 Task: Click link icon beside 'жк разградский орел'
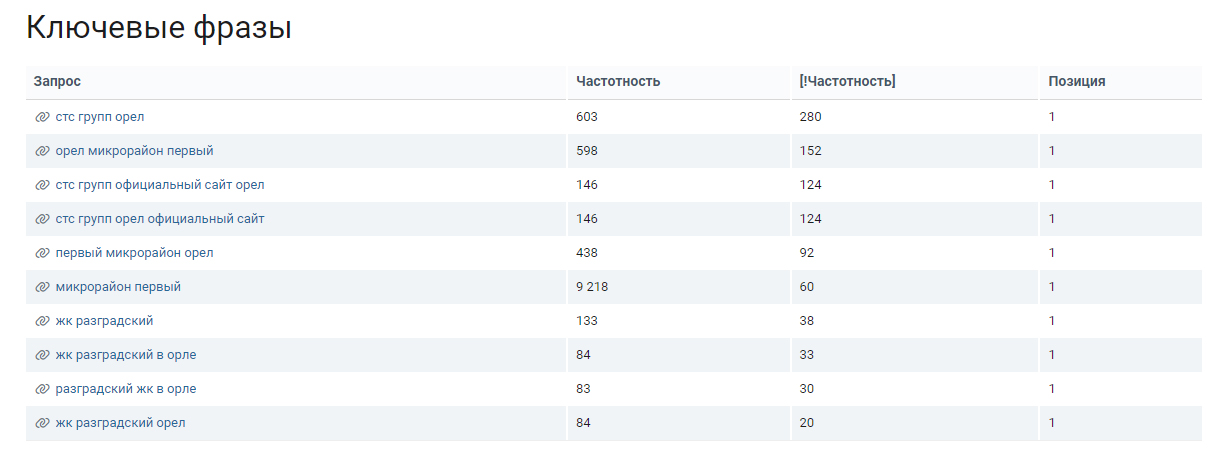click(x=42, y=423)
